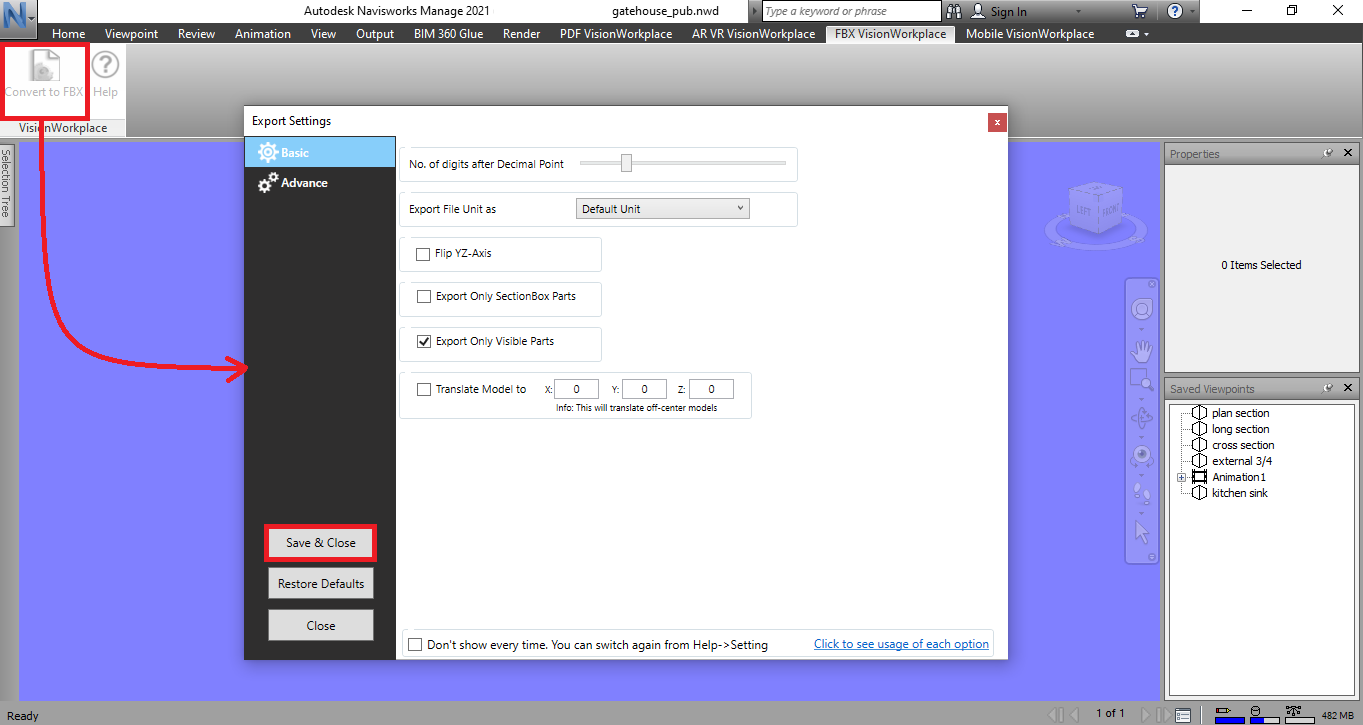1363x725 pixels.
Task: Click the Close button in Export Settings
Action: pyautogui.click(x=321, y=626)
